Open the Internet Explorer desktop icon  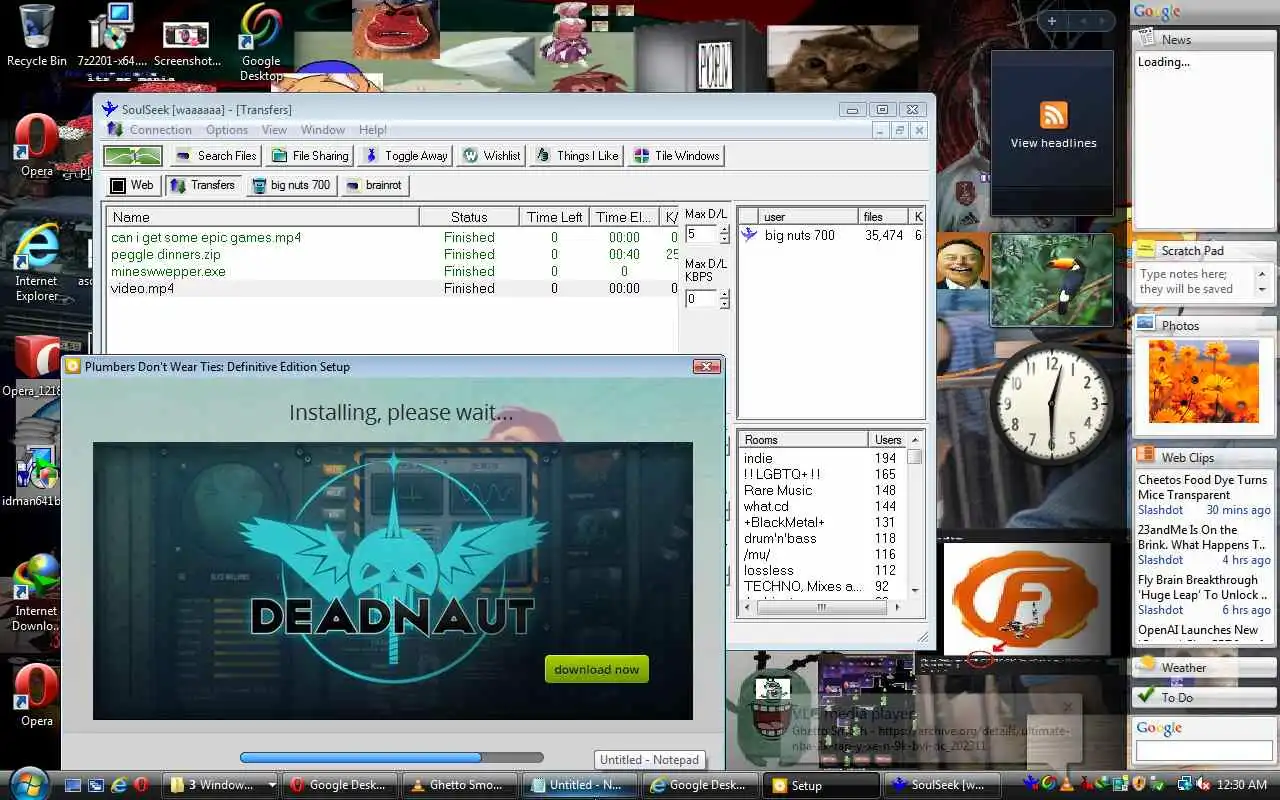coord(36,262)
